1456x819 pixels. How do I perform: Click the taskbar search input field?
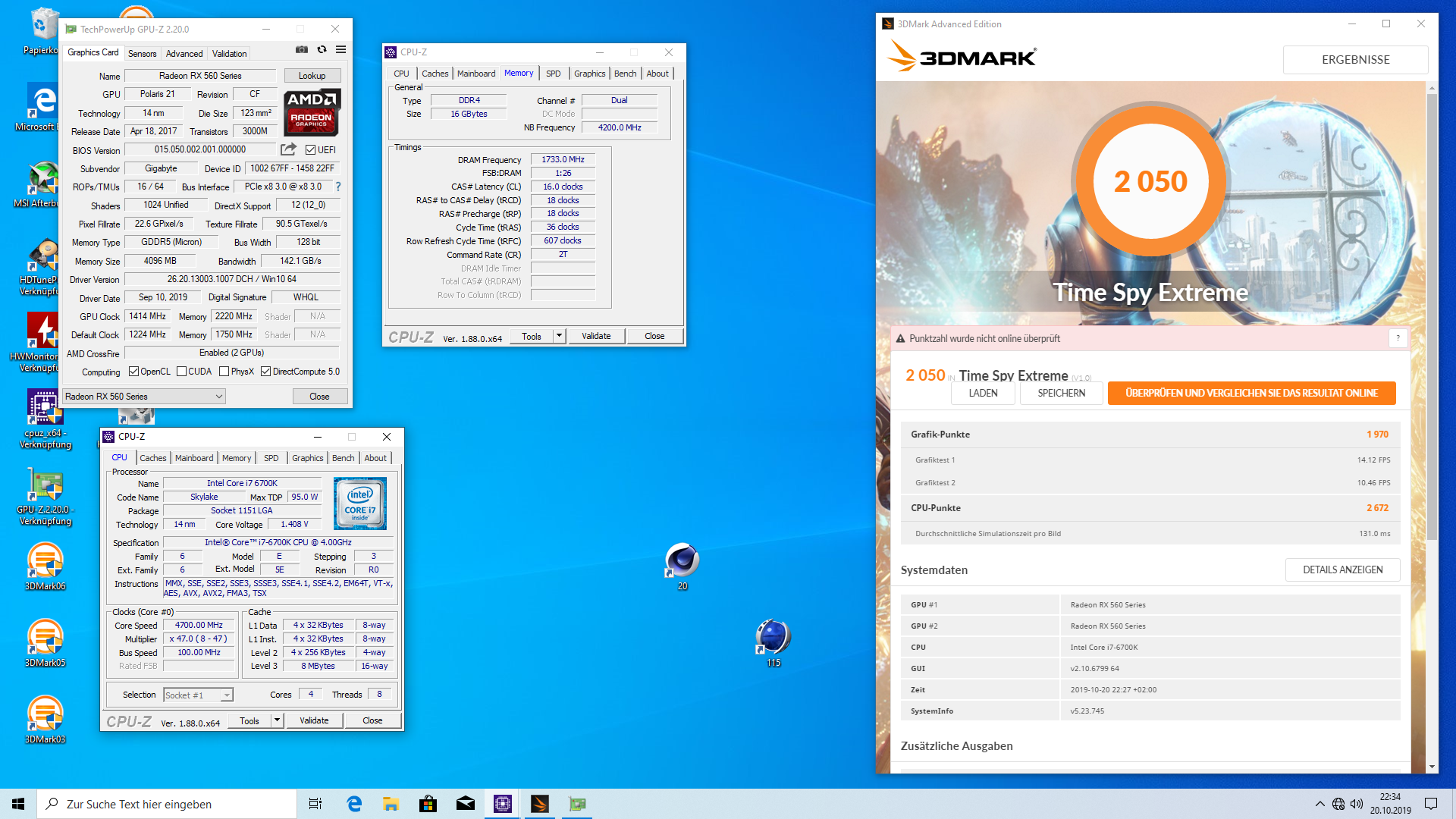tap(167, 804)
